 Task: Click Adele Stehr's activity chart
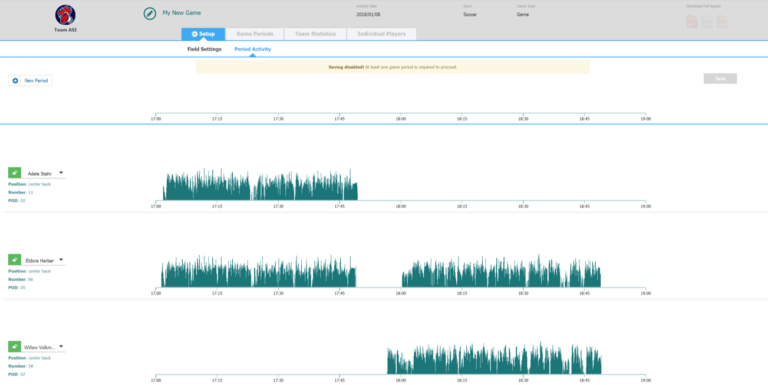coord(260,185)
